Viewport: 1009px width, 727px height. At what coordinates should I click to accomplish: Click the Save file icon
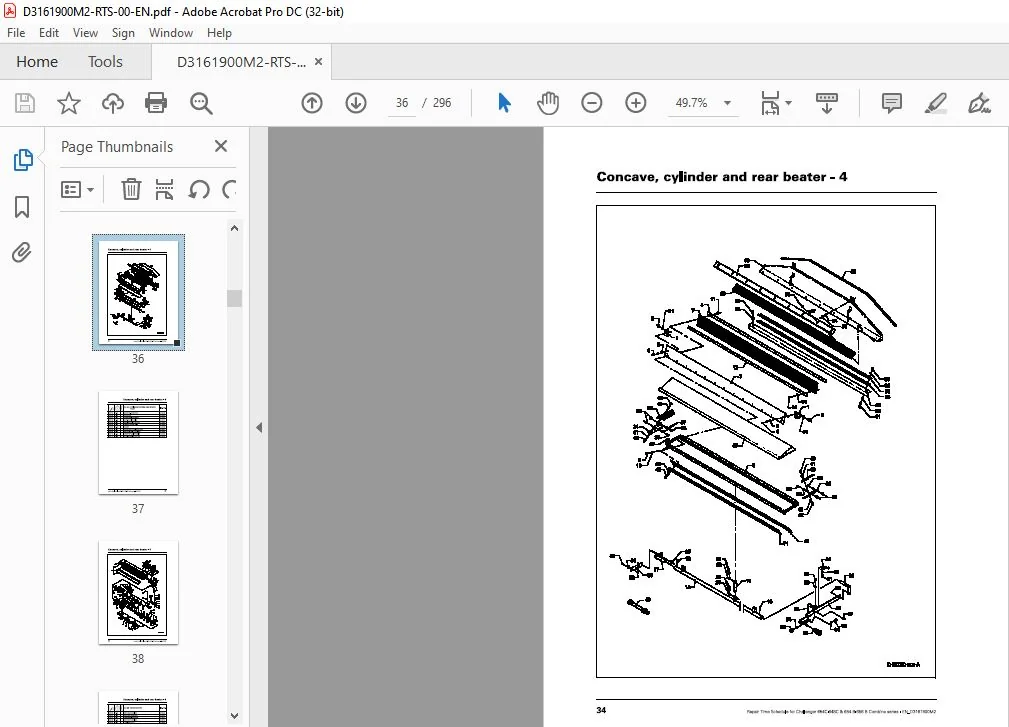25,103
